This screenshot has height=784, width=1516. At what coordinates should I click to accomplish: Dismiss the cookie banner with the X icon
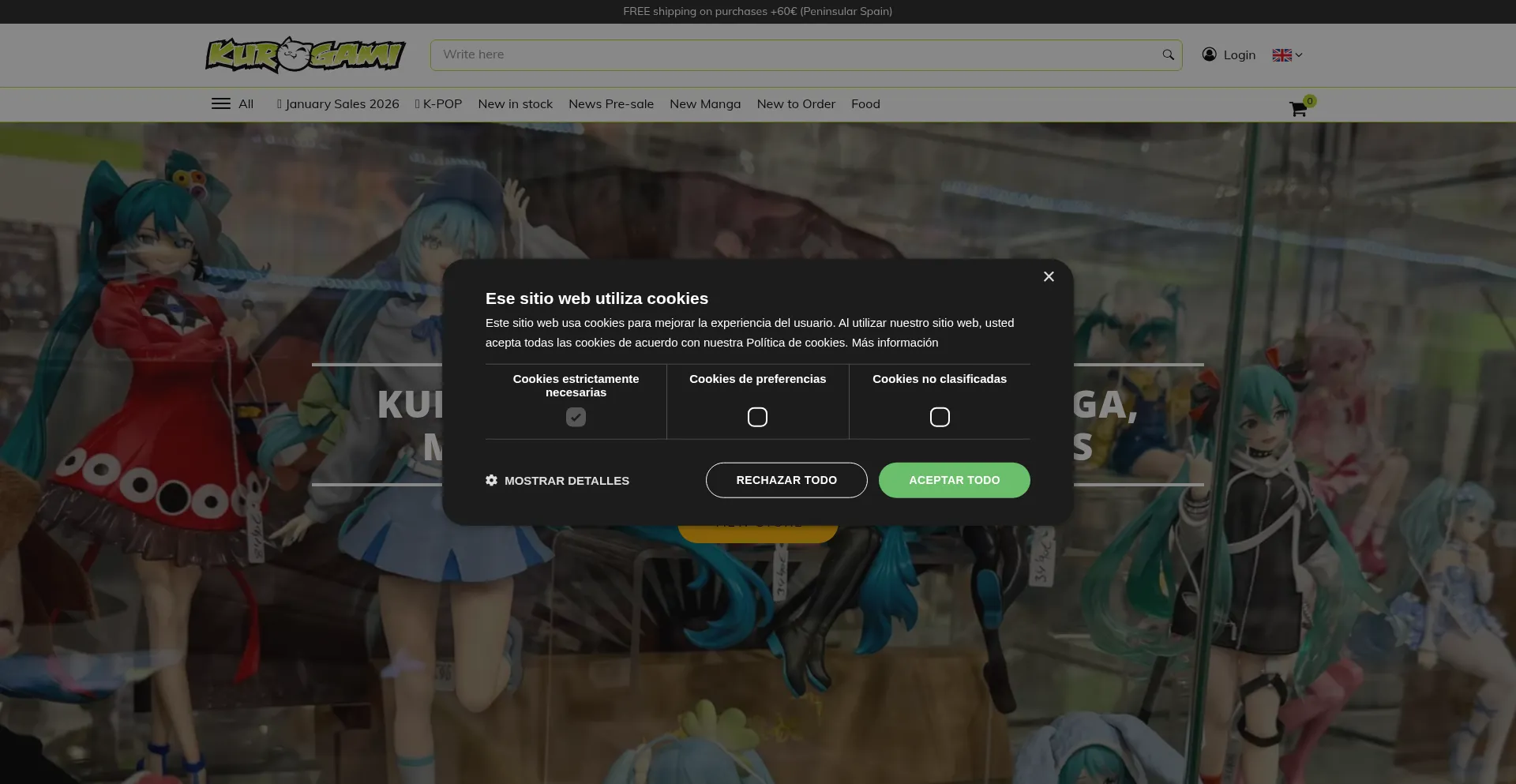tap(1049, 276)
